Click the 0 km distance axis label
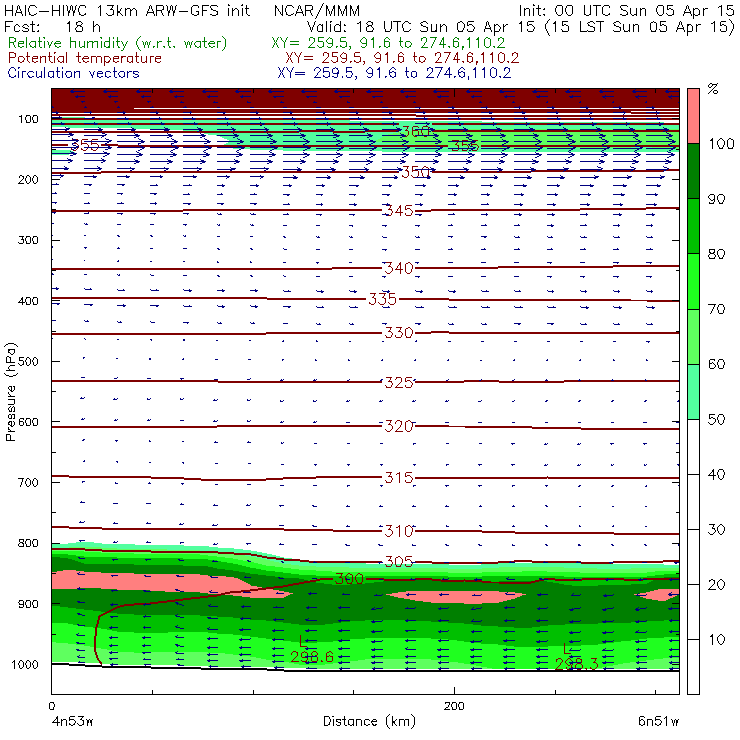The image size is (740, 740). pos(52,706)
